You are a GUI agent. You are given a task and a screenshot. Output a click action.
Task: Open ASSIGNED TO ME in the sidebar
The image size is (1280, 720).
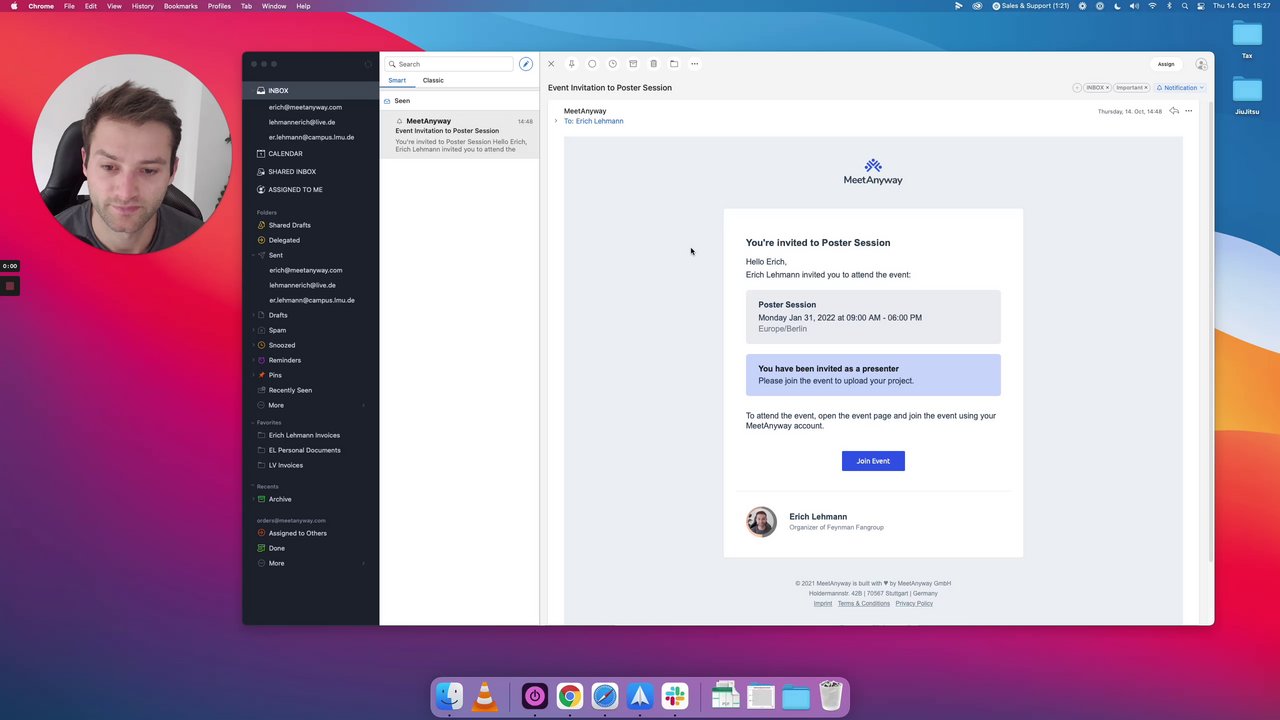[x=295, y=190]
